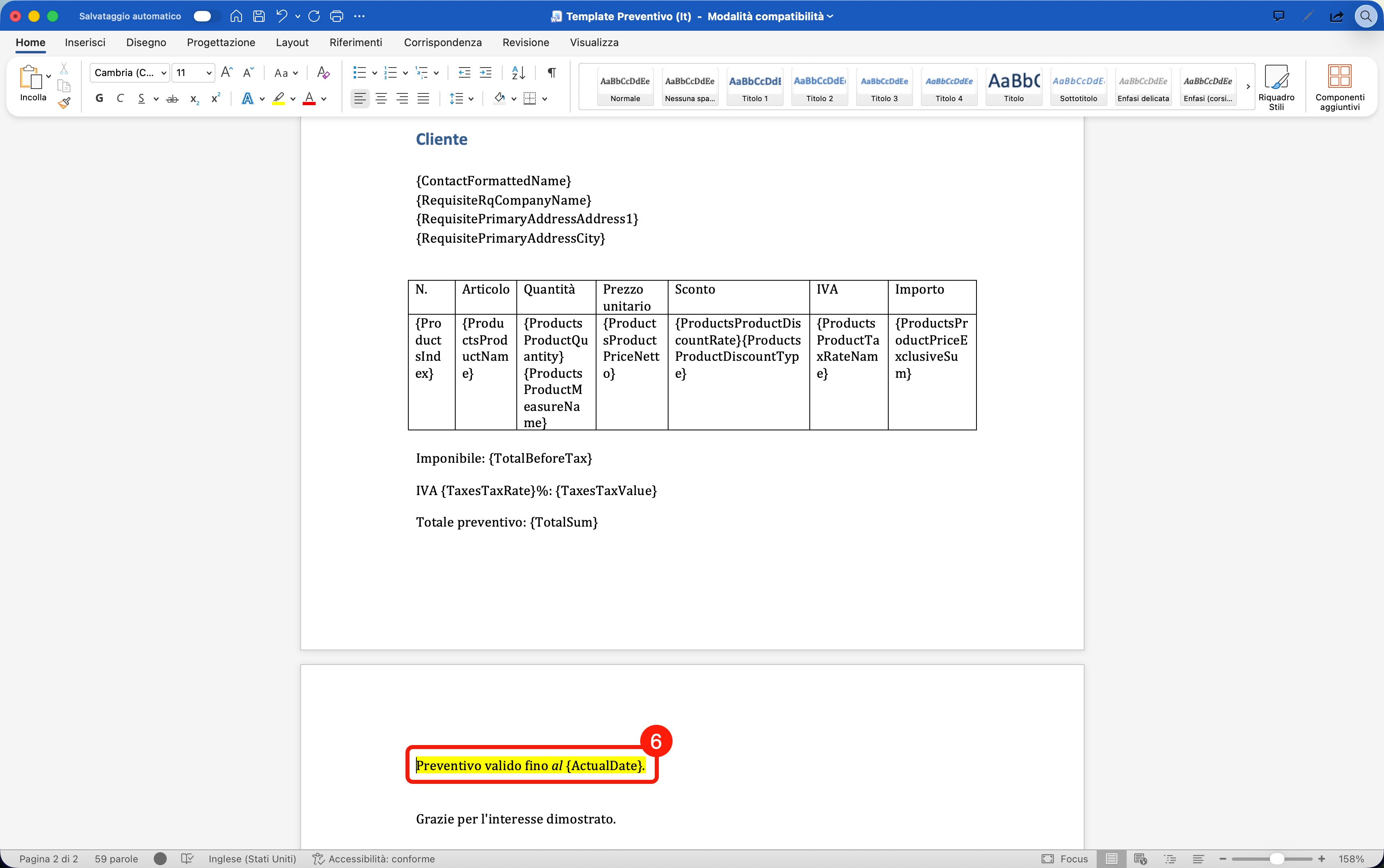Expand the multilevel list options arrow
This screenshot has width=1384, height=868.
437,73
